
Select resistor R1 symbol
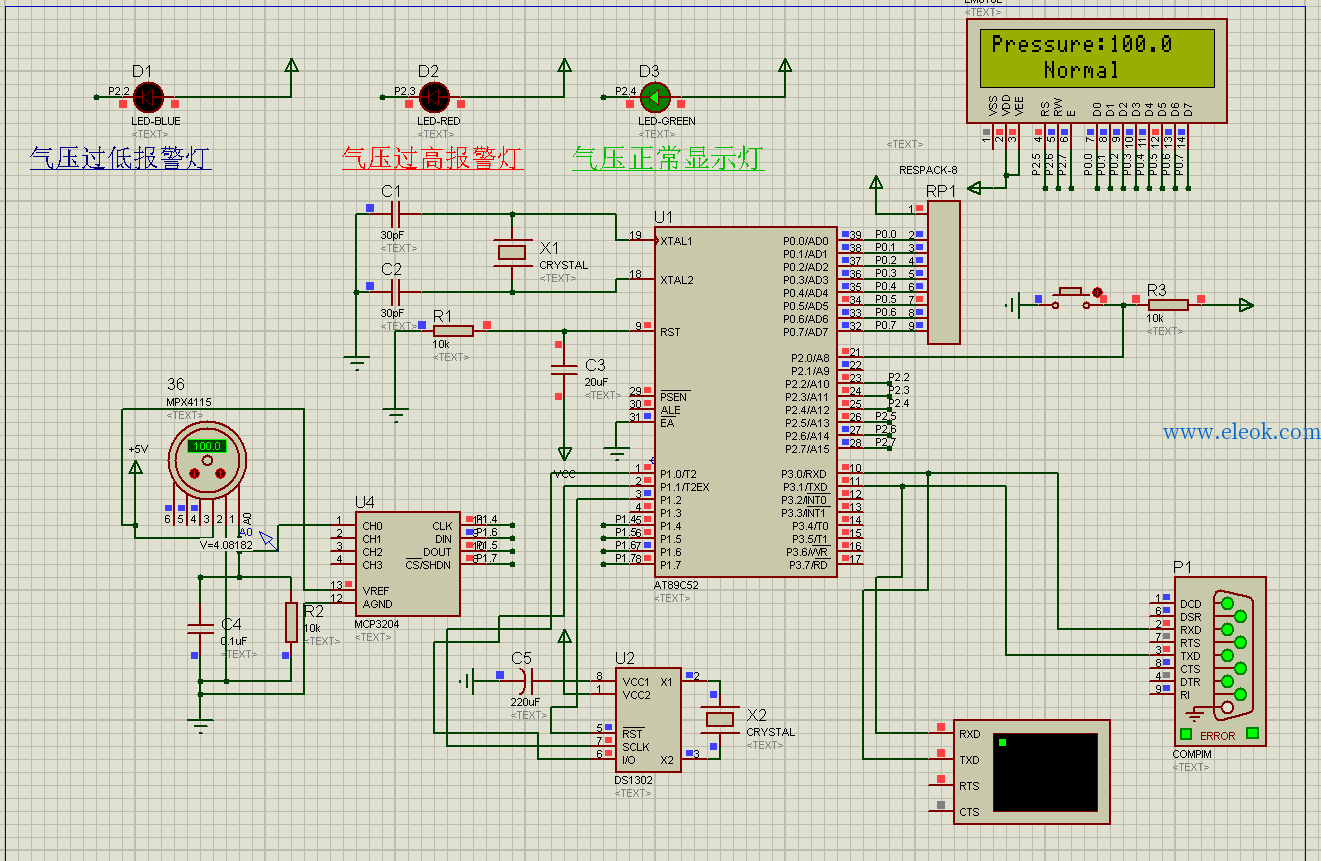(453, 331)
